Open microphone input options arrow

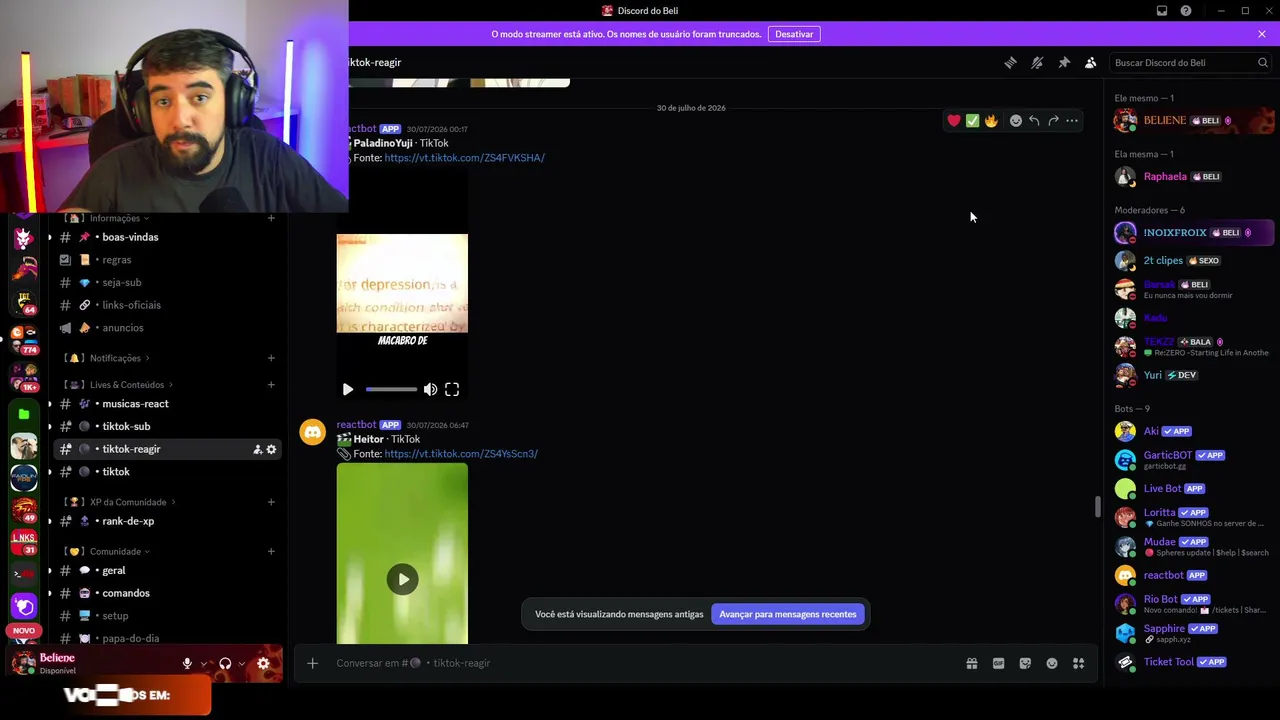(204, 663)
